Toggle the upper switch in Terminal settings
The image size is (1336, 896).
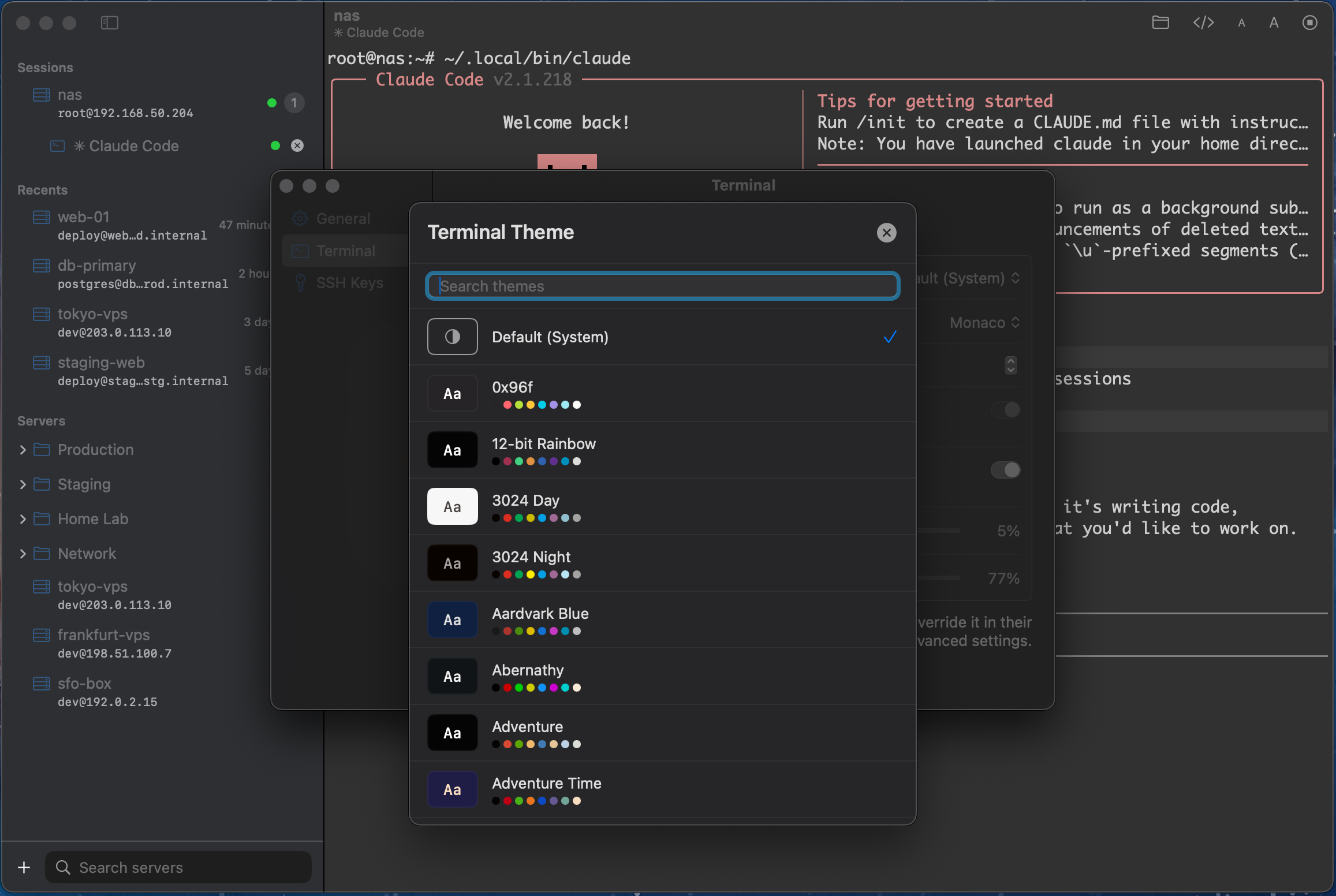(x=1005, y=410)
